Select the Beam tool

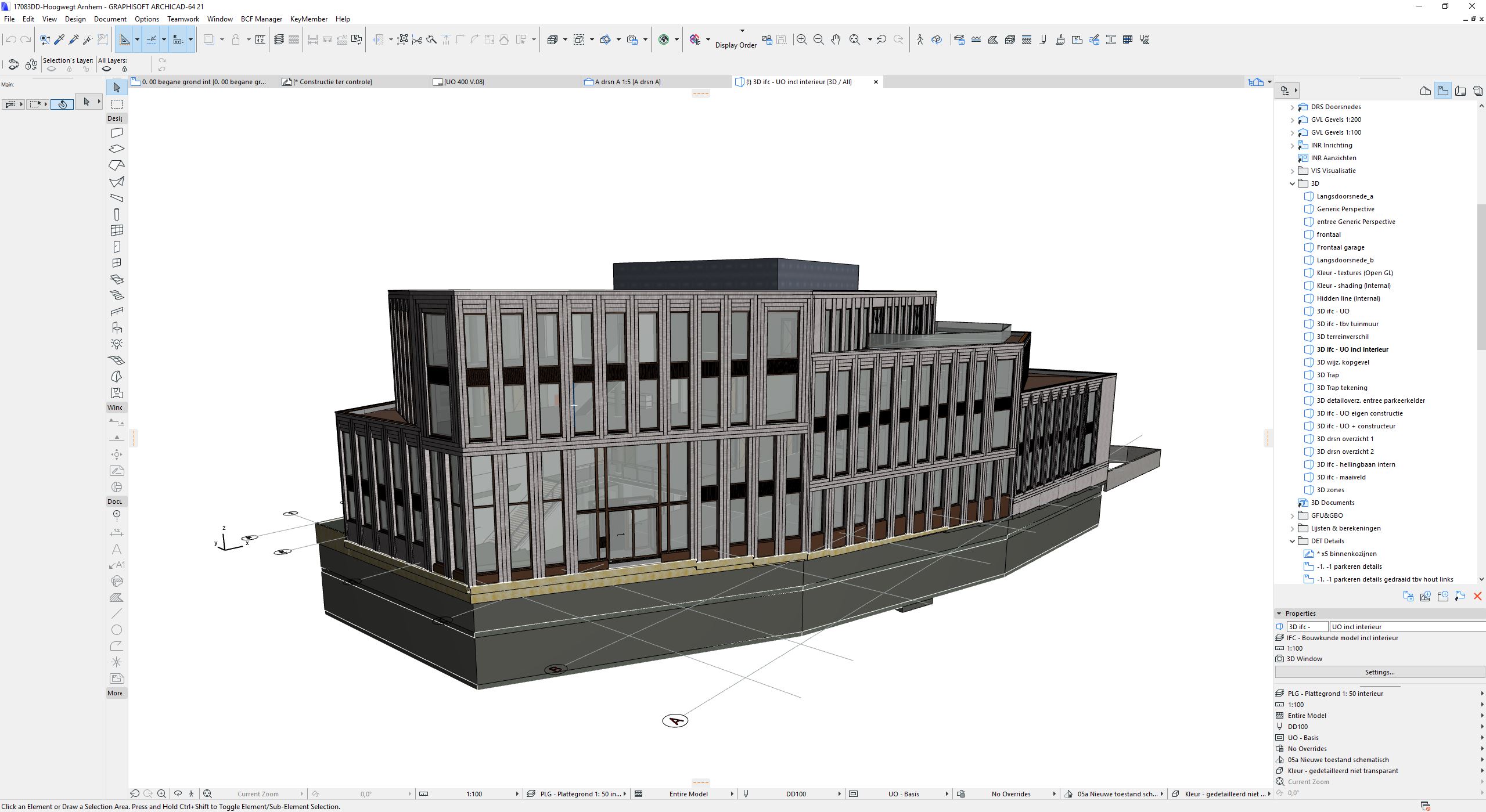(x=117, y=198)
